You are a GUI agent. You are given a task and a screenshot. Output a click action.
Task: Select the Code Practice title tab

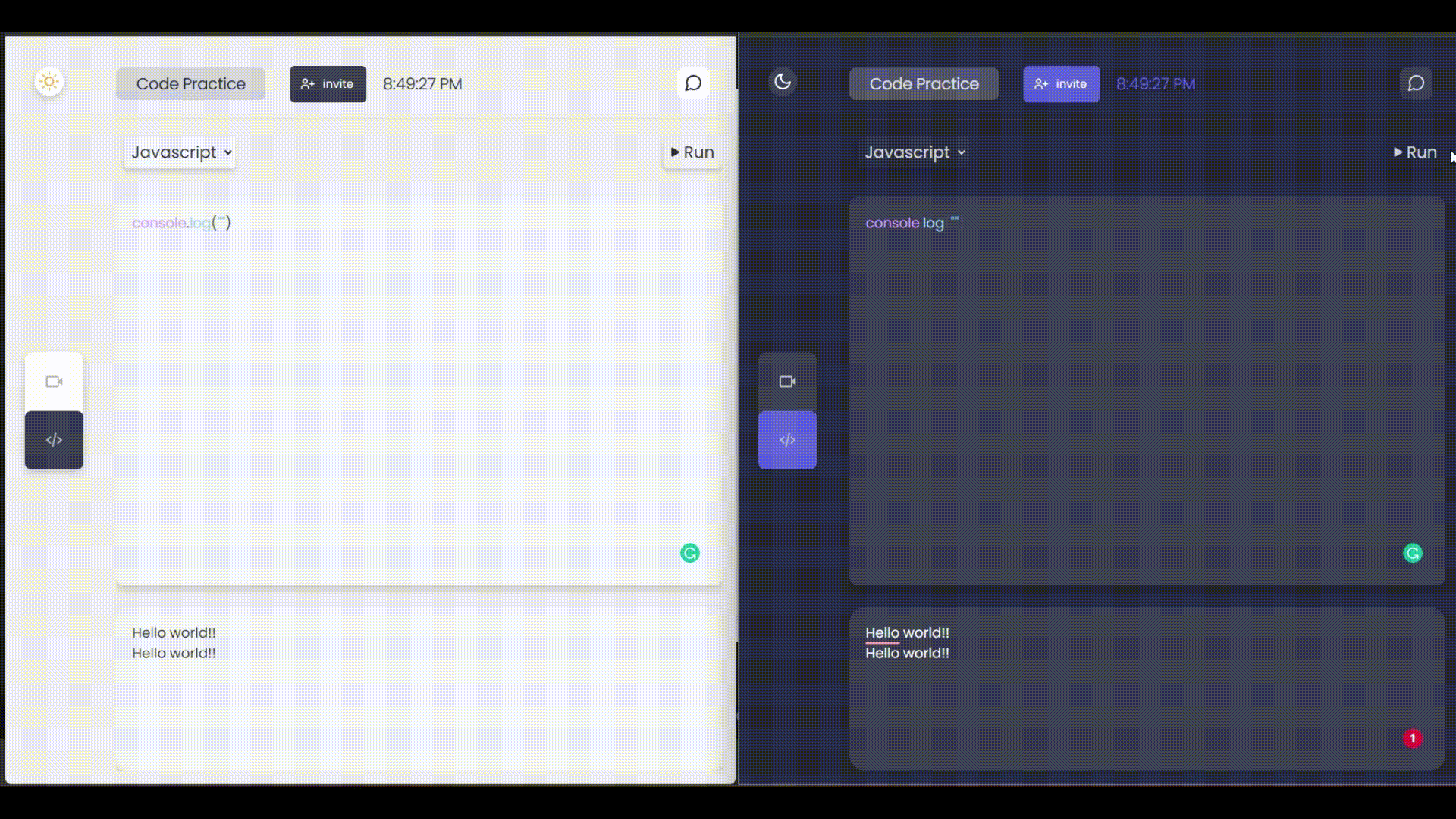point(190,83)
